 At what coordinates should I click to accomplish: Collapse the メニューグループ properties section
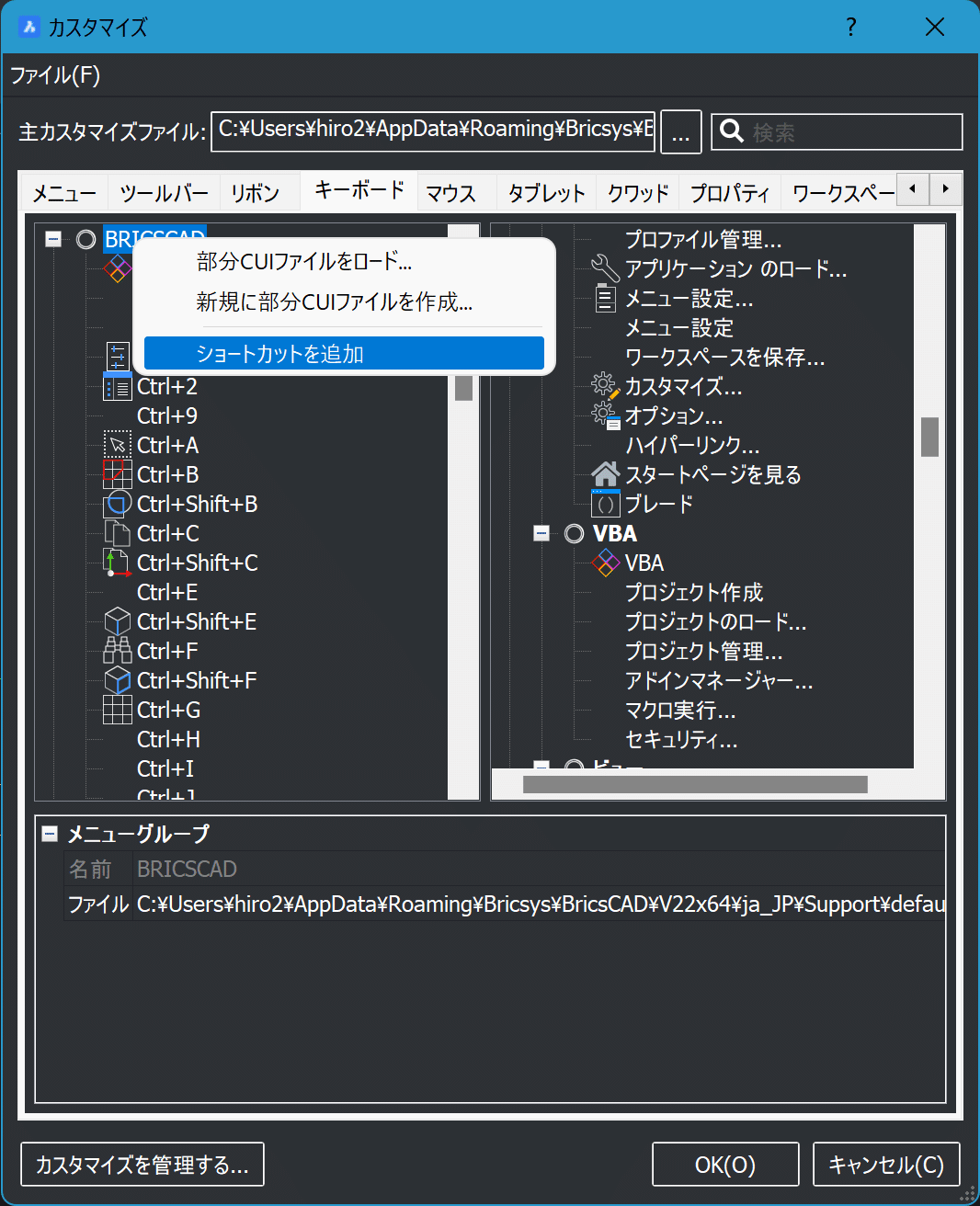[50, 834]
